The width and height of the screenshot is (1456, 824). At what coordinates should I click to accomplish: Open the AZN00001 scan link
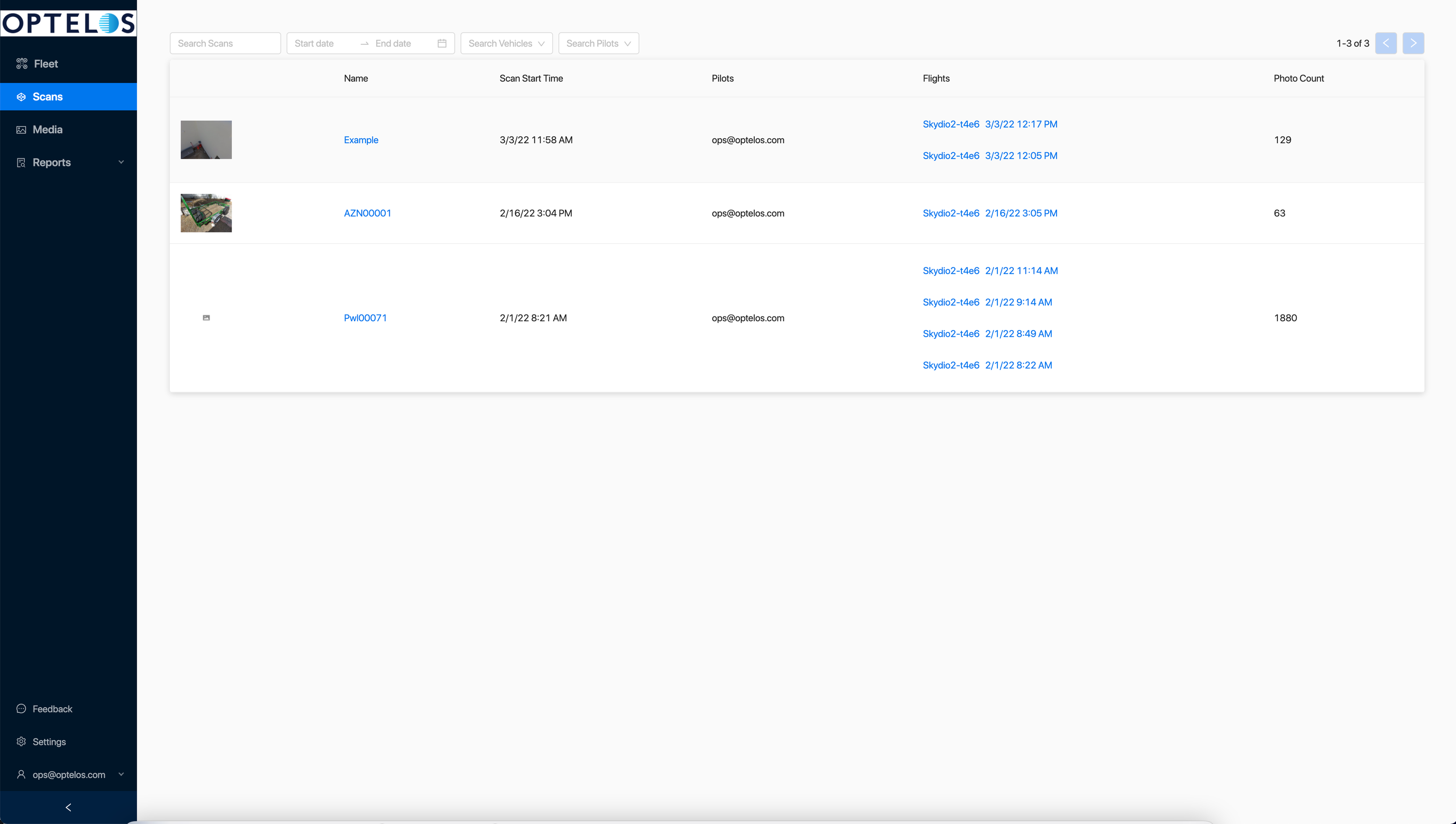coord(367,214)
